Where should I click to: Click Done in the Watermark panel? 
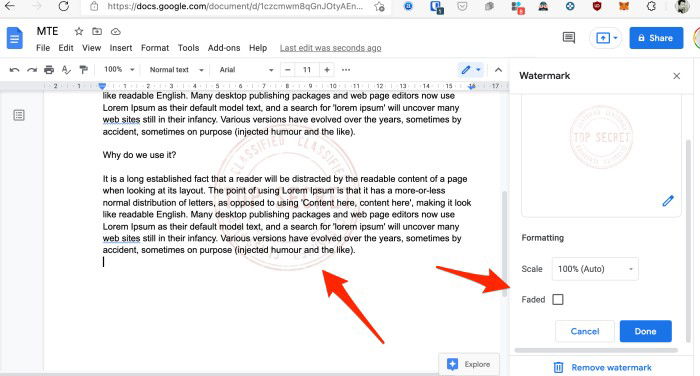[x=646, y=331]
